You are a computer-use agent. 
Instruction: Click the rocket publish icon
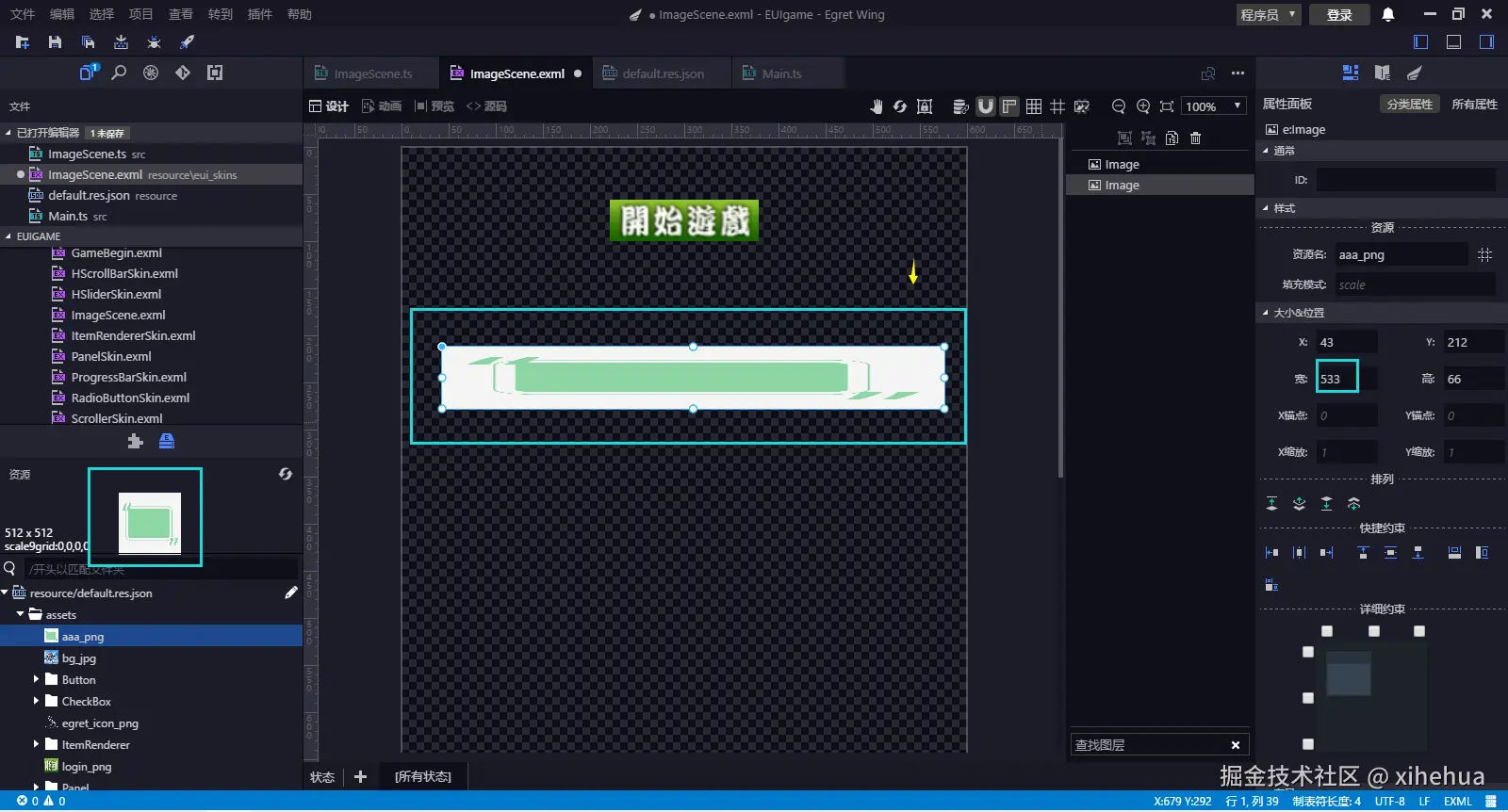point(187,42)
